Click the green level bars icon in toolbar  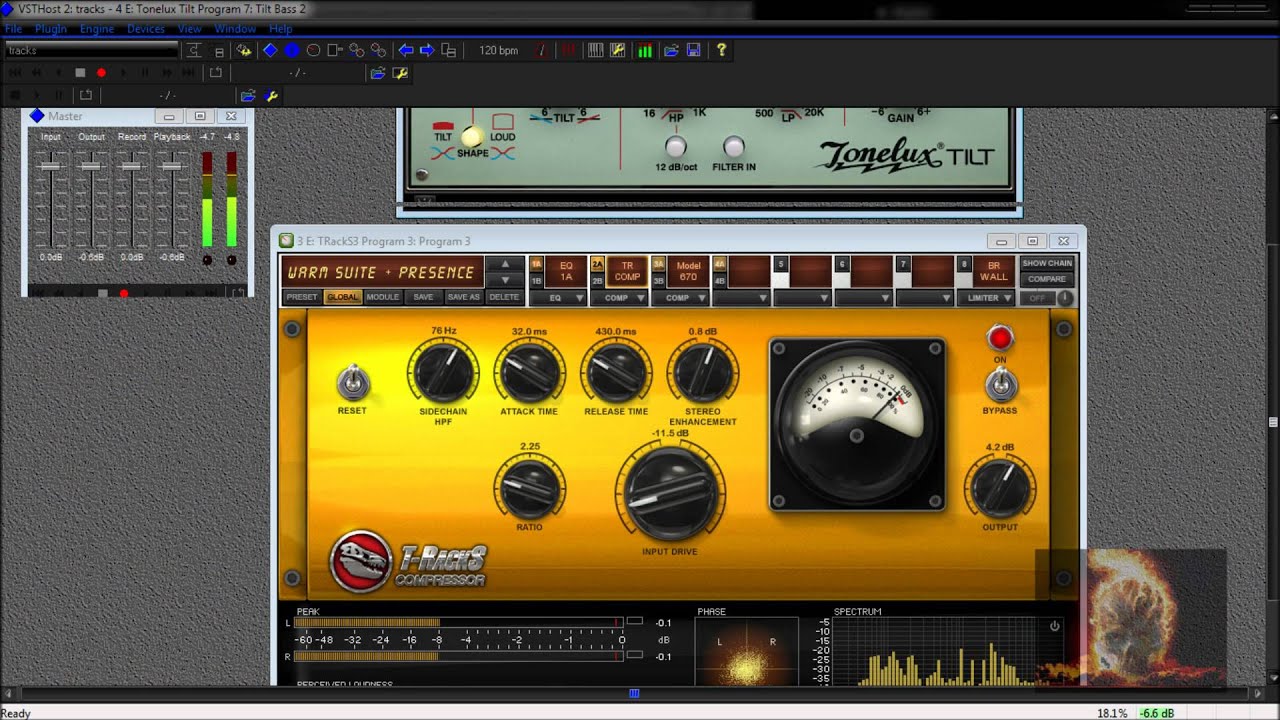645,50
